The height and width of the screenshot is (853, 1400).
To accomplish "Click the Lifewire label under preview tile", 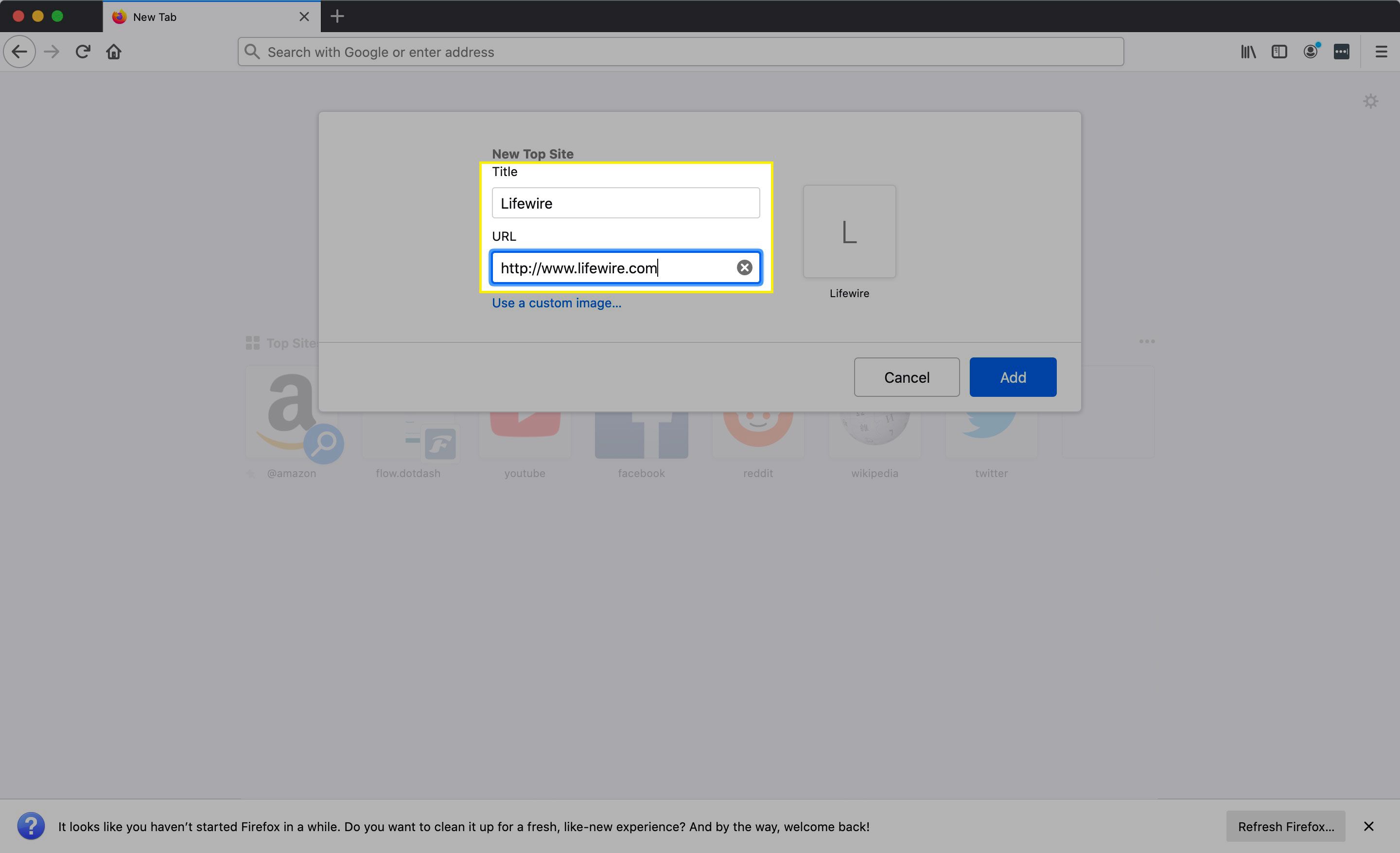I will pyautogui.click(x=849, y=293).
